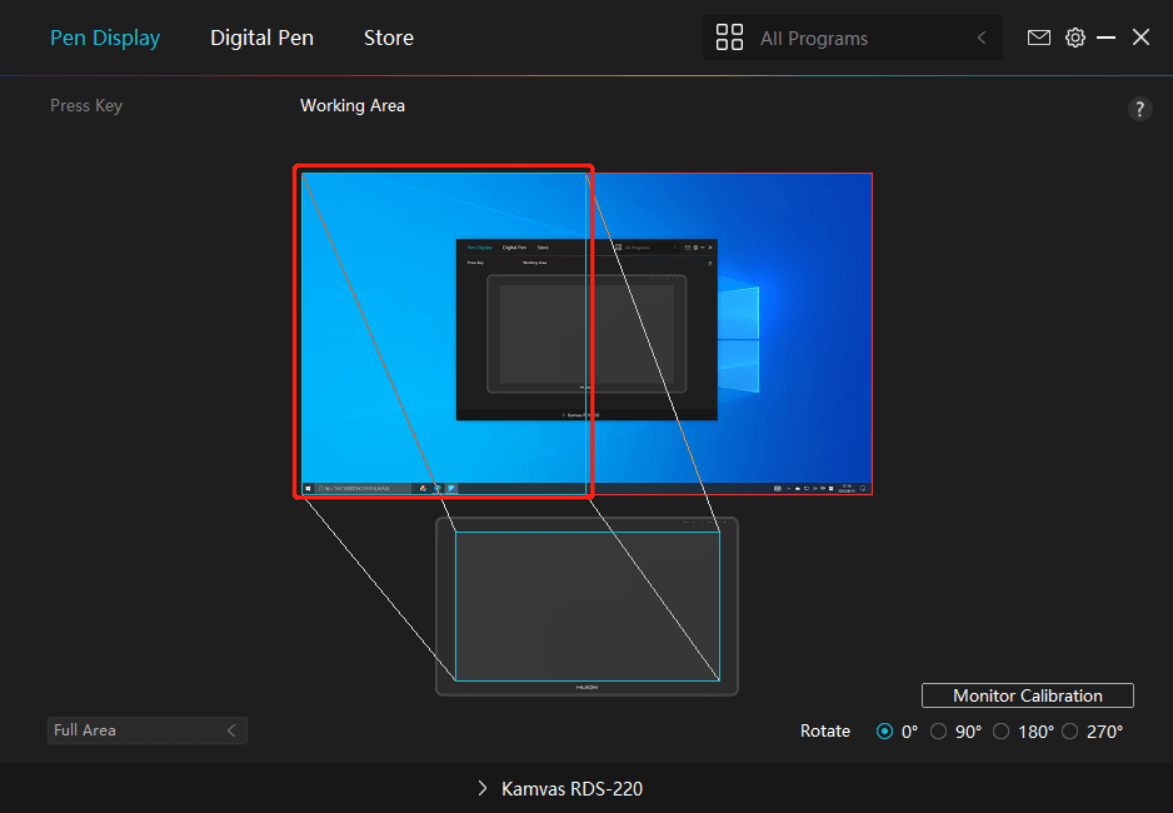Viewport: 1173px width, 813px height.
Task: Click the left monitor in the desktop preview
Action: (444, 333)
